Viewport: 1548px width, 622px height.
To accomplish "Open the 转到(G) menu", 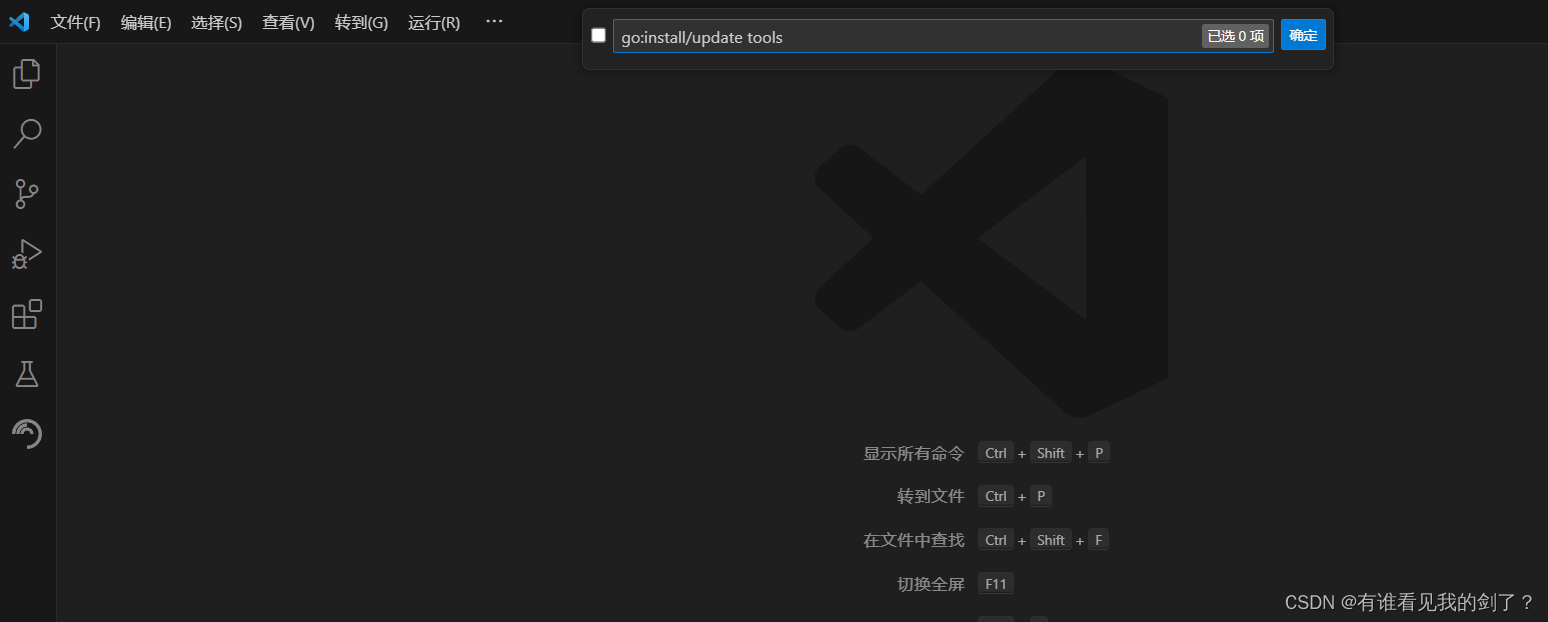I will click(x=361, y=22).
